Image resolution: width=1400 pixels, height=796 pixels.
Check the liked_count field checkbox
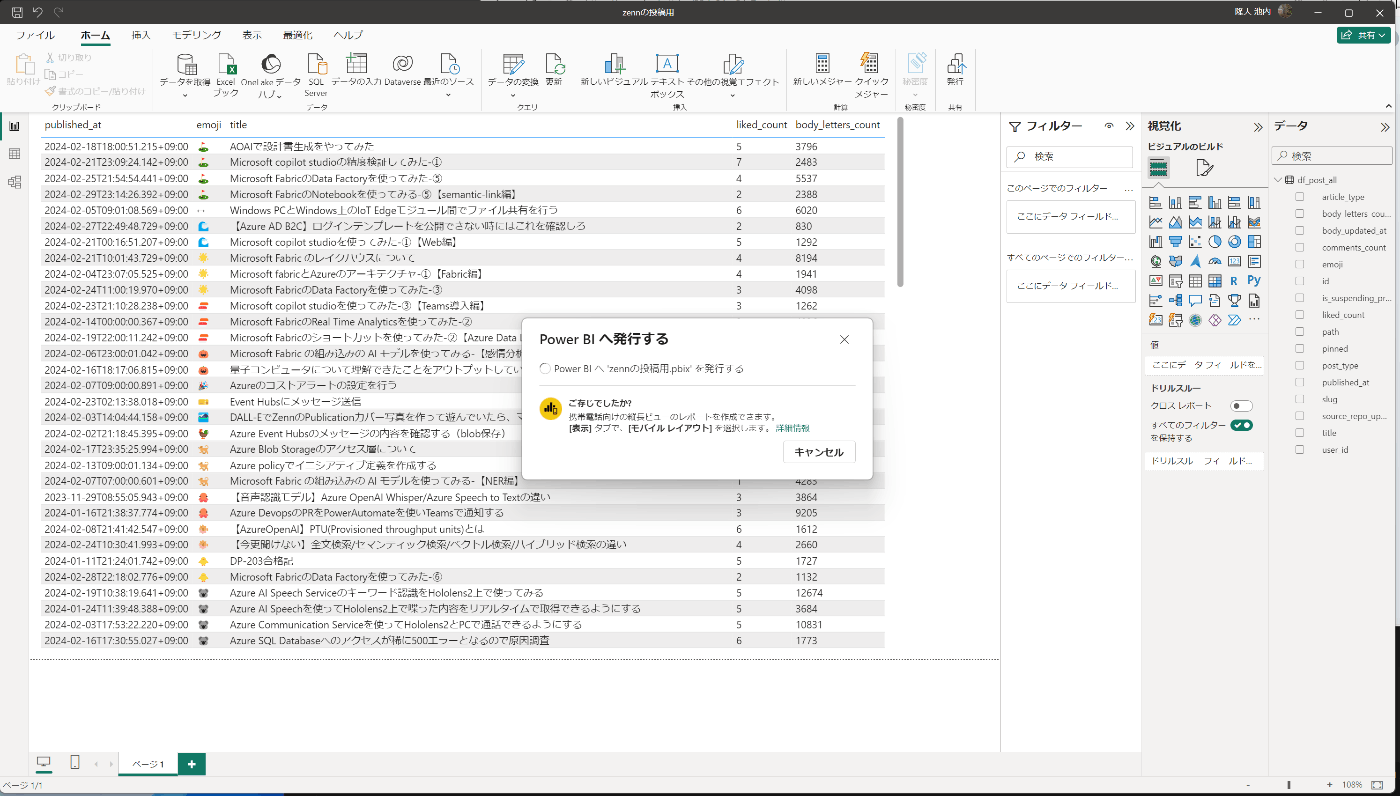[x=1299, y=315]
